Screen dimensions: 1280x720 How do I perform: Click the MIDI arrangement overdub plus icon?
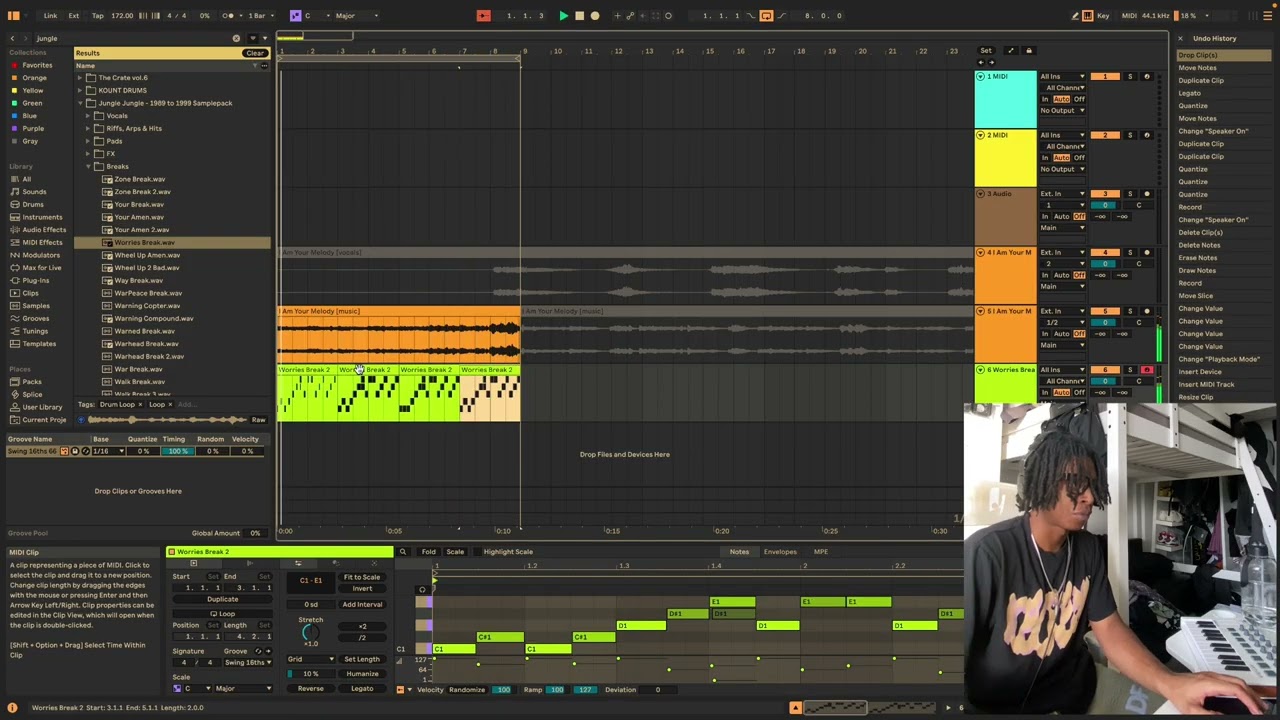pyautogui.click(x=617, y=16)
